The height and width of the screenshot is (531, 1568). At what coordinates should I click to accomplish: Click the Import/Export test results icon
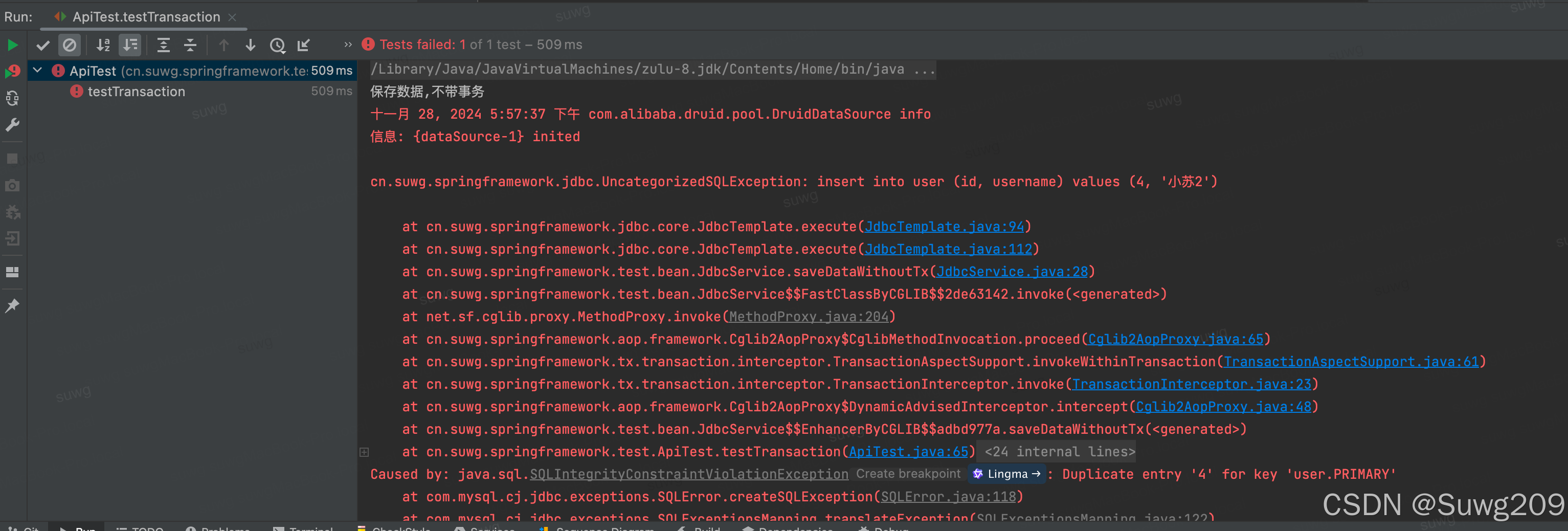point(304,45)
